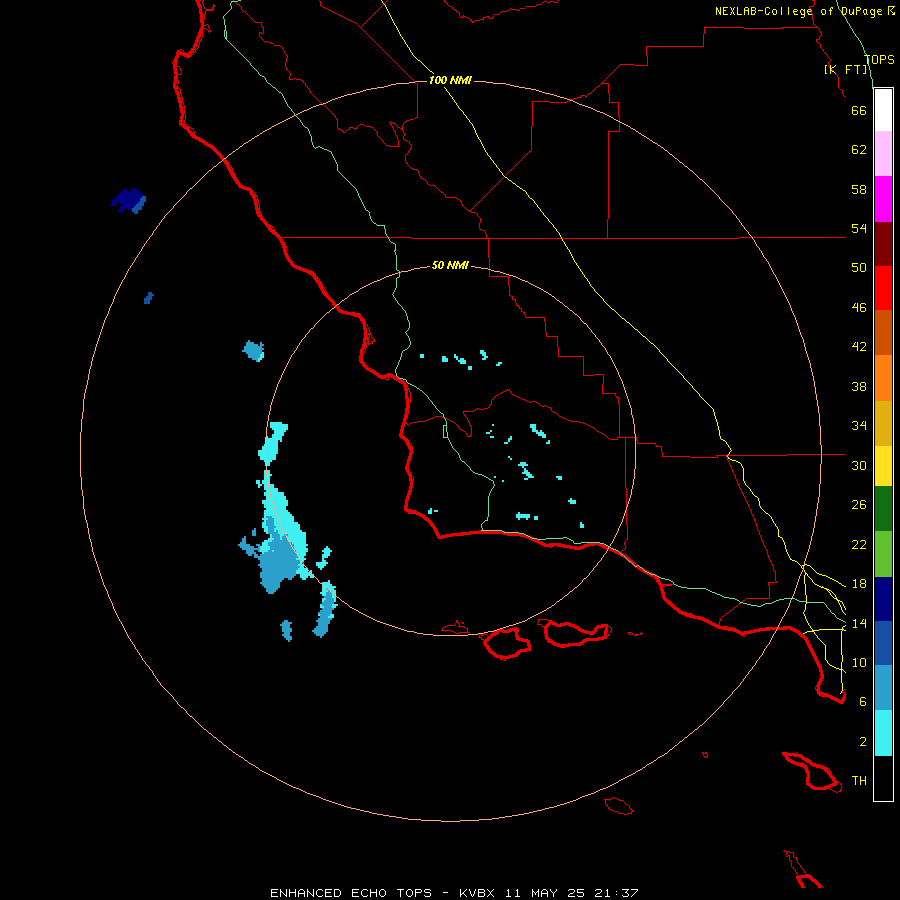
Task: Click the light pink legend swatch
Action: coord(883,154)
